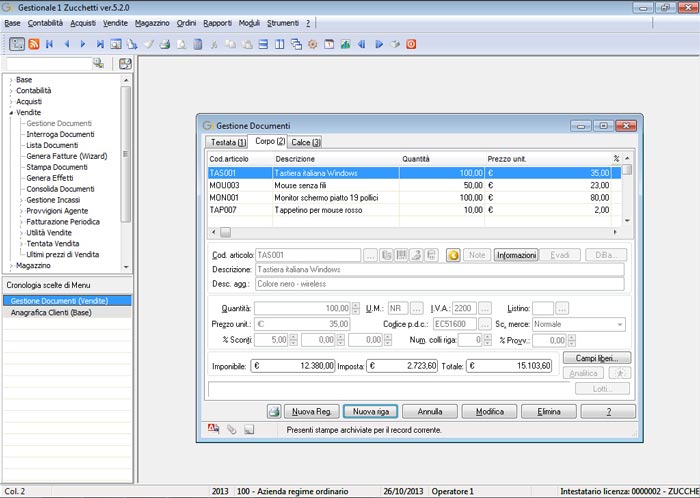Viewport: 700px width, 498px height.
Task: Open the calendar toolbar icon
Action: click(329, 44)
